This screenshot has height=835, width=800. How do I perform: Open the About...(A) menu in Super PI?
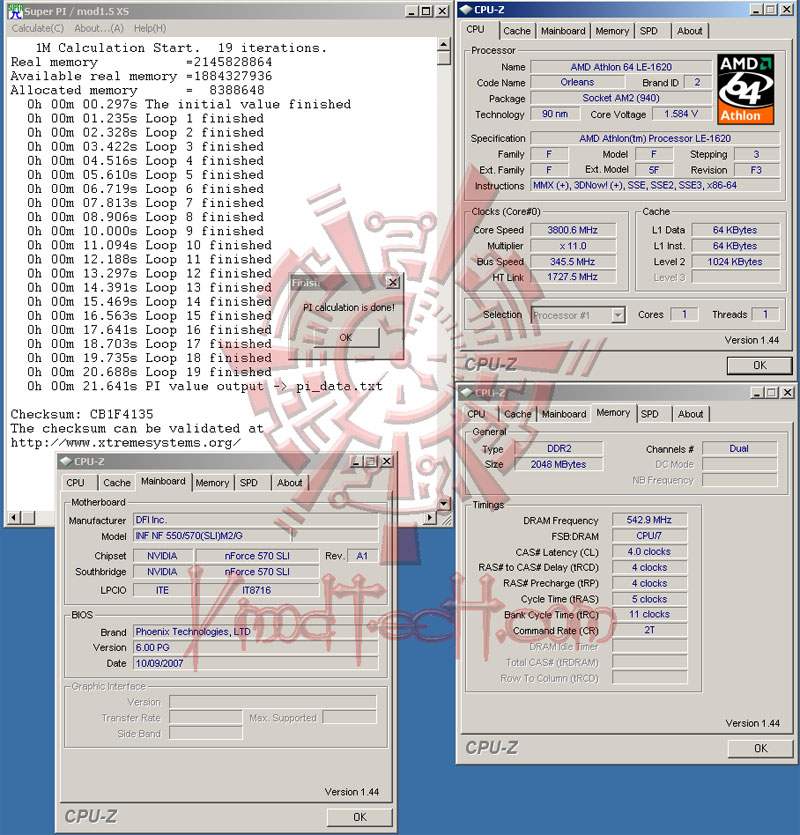(x=99, y=28)
